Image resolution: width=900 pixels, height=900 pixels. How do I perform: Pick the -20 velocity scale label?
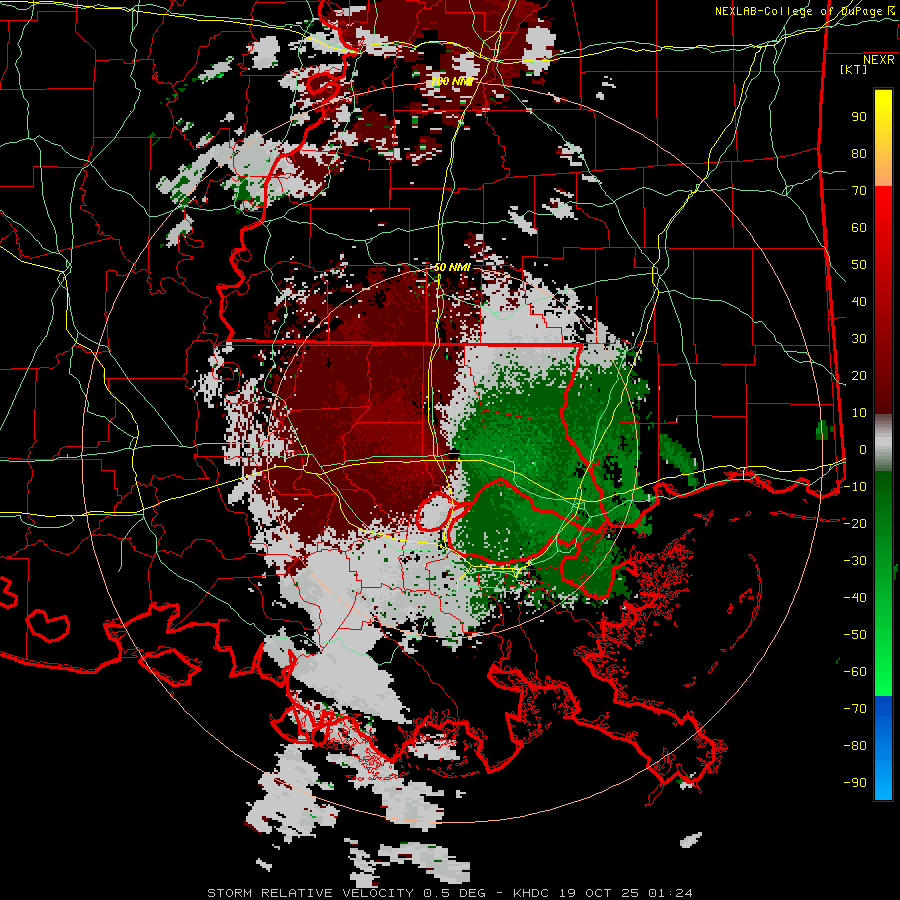[x=855, y=523]
